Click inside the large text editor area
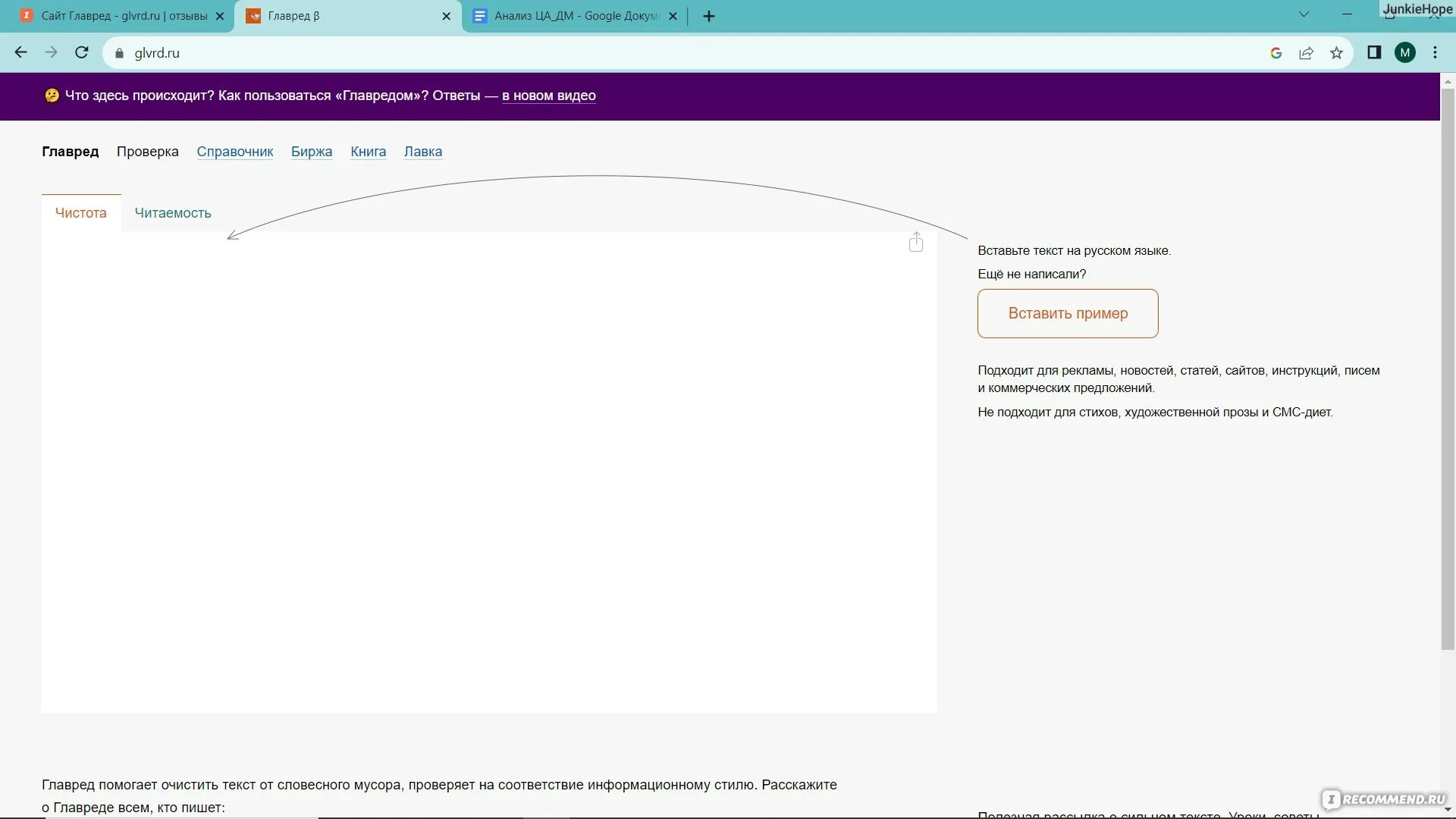This screenshot has width=1456, height=819. [489, 472]
